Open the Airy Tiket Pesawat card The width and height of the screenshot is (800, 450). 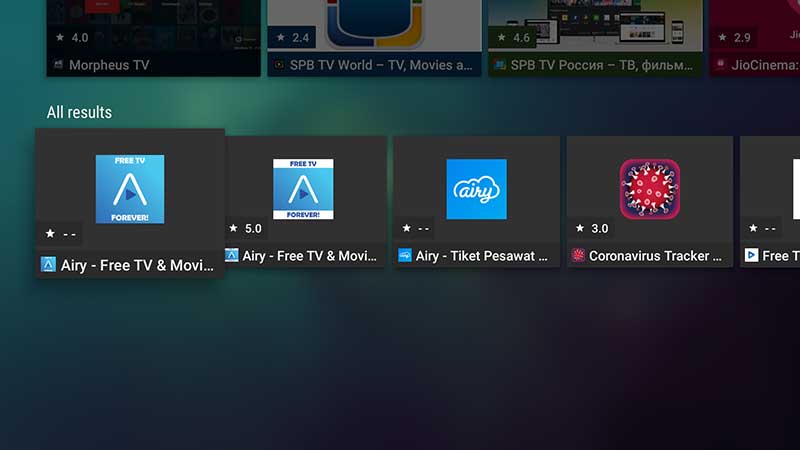[x=477, y=202]
